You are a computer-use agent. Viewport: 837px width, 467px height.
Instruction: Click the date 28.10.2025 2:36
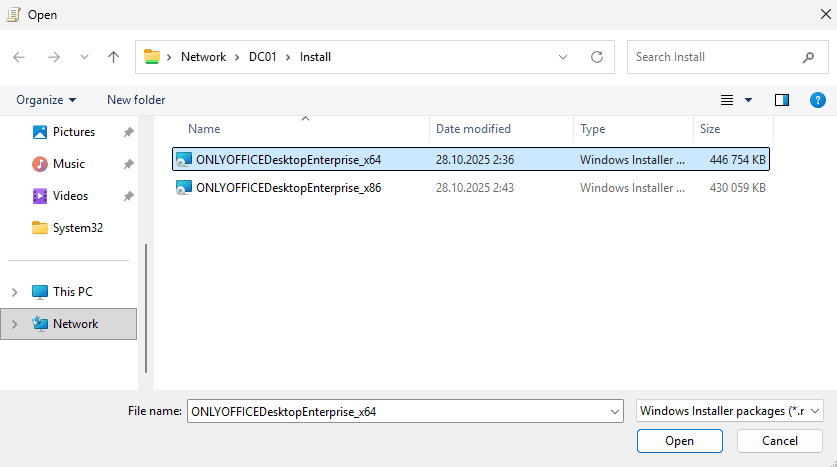475,160
